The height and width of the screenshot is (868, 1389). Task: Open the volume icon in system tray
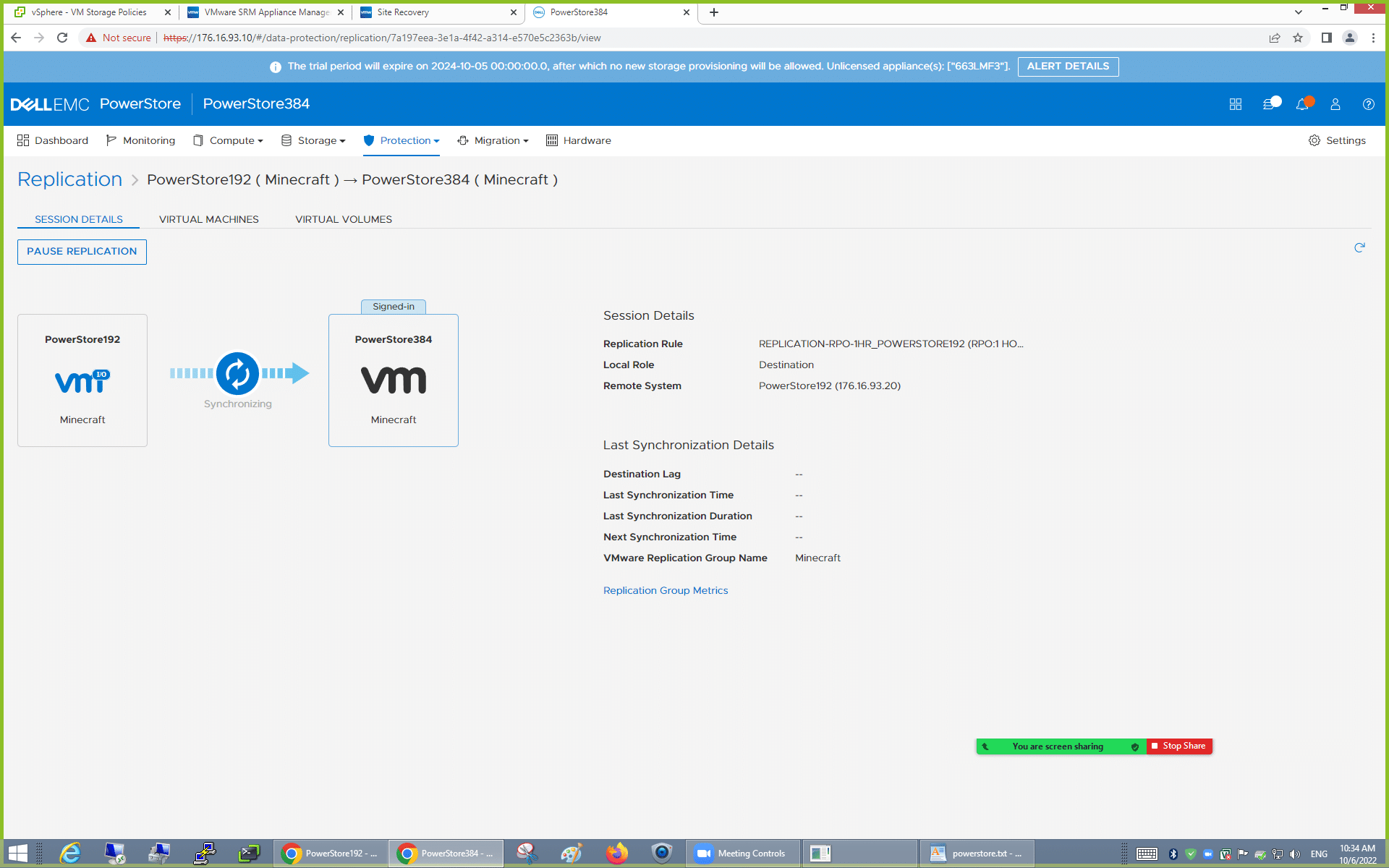[x=1295, y=854]
